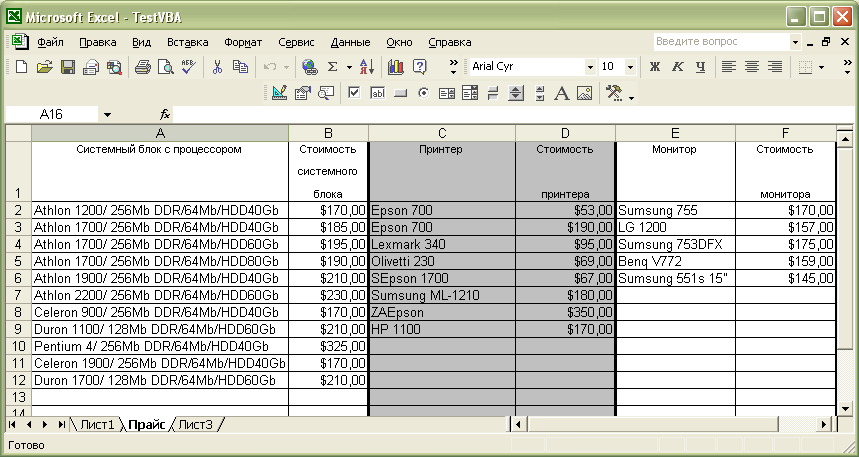The height and width of the screenshot is (457, 859).
Task: Expand Formatting toolbar options chevron at far right
Action: click(847, 67)
